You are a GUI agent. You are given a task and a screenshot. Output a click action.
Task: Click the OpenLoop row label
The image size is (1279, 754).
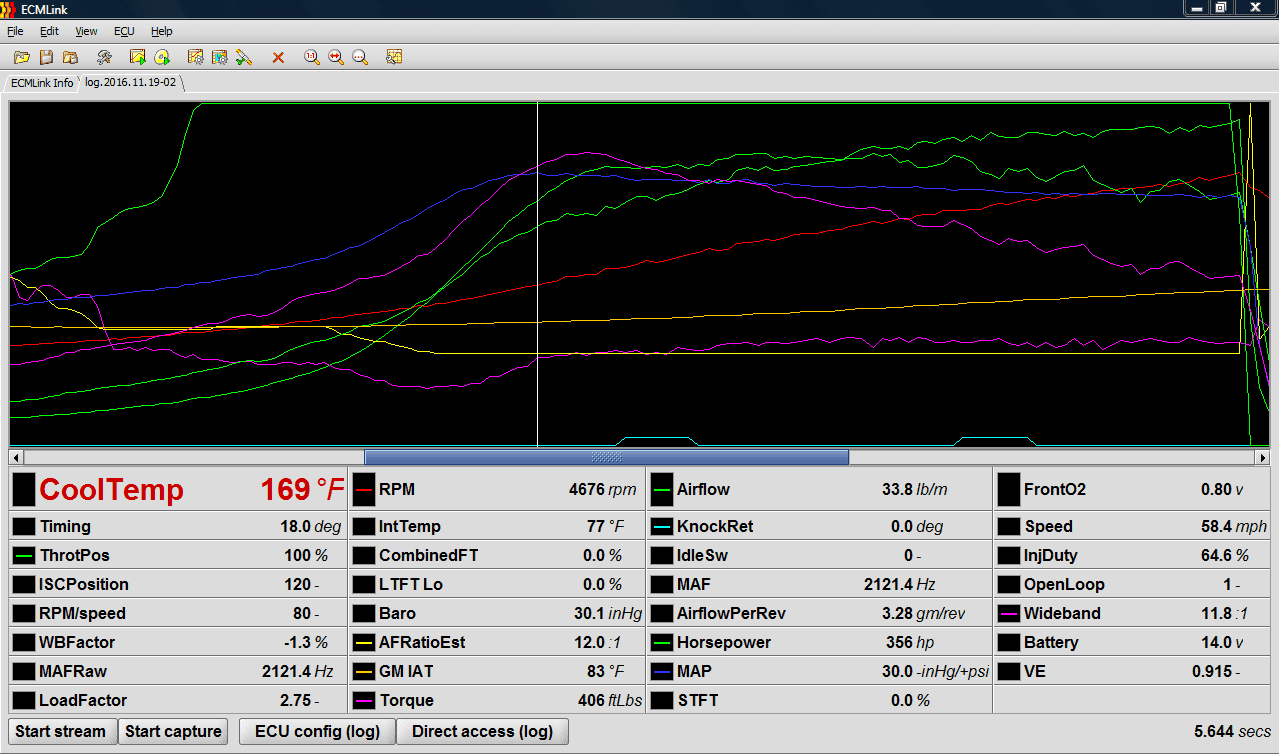point(1064,584)
